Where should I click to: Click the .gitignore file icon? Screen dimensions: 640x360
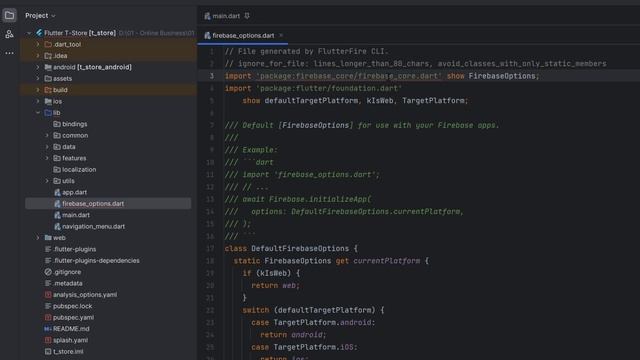(x=48, y=272)
